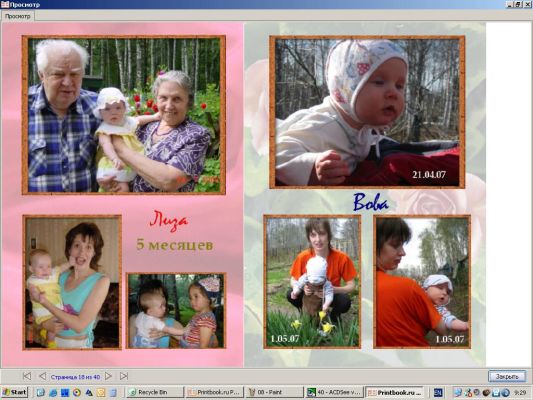Switch to the 00 - Paint taskbar window
Viewport: 533px width, 400px height.
(x=274, y=393)
